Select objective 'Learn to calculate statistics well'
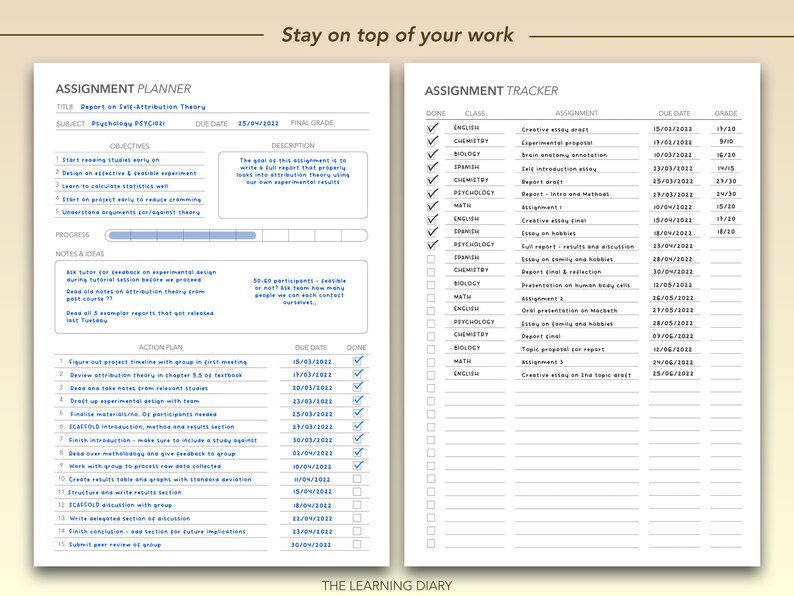The width and height of the screenshot is (794, 596). coord(115,186)
